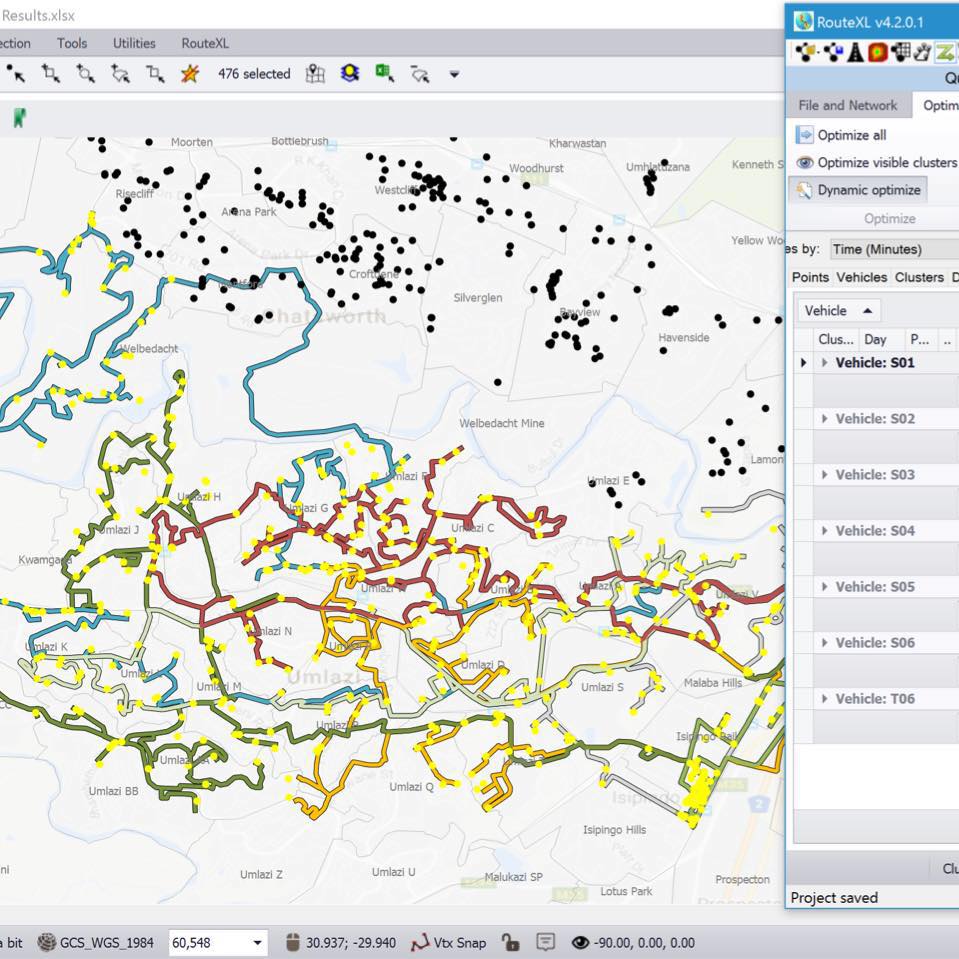Choose the remove lasso selection tool
959x959 pixels.
(420, 74)
